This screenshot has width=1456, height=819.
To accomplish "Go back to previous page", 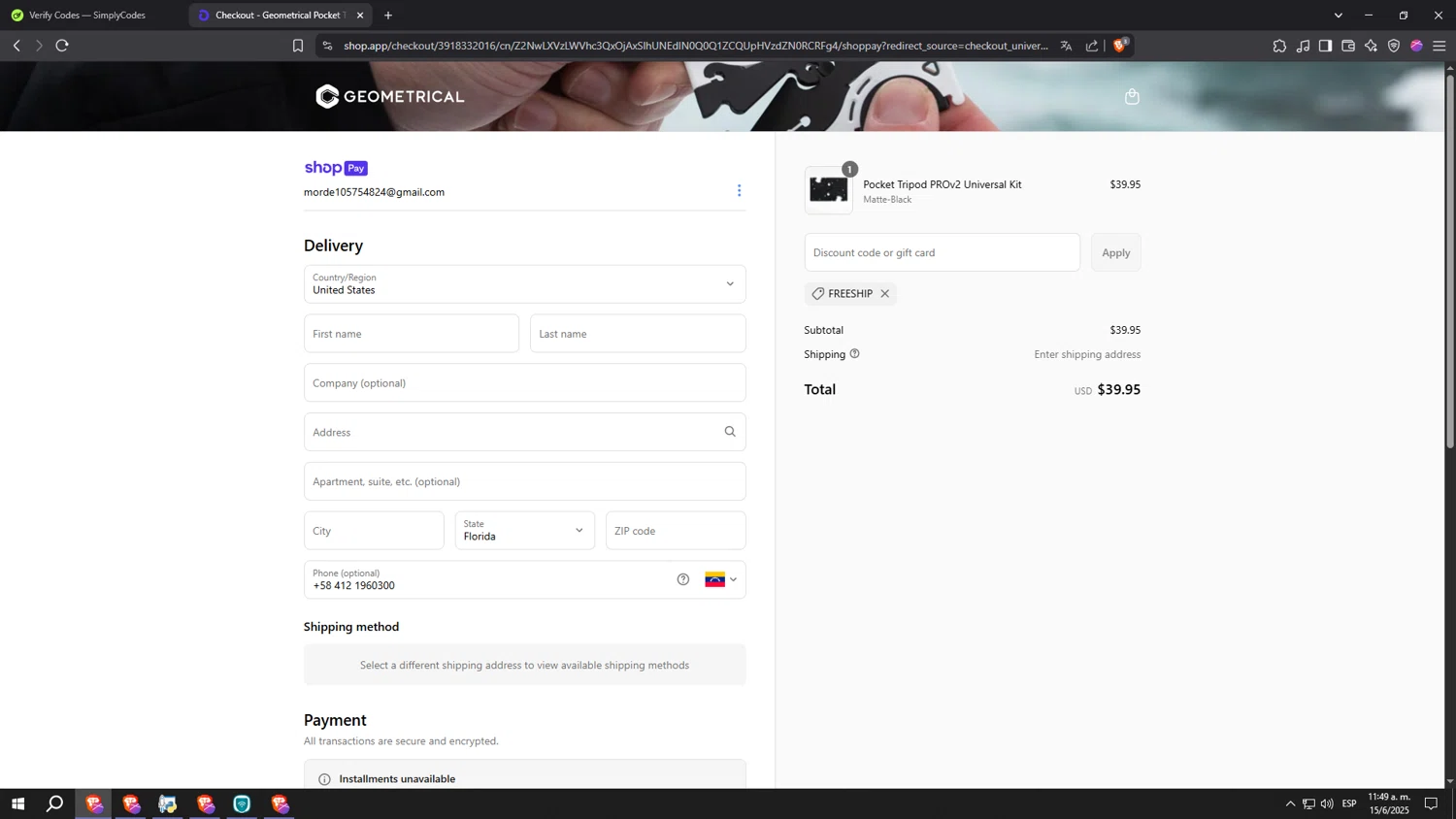I will point(17,46).
